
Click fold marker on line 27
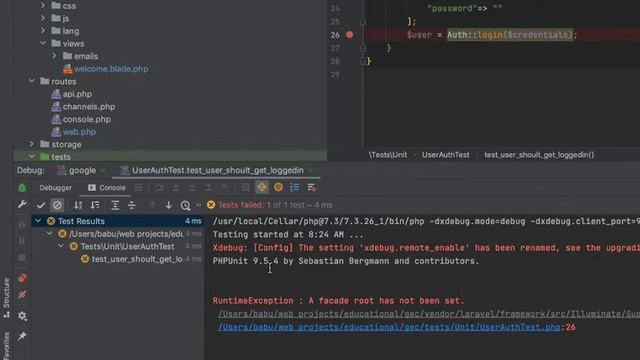tap(363, 48)
